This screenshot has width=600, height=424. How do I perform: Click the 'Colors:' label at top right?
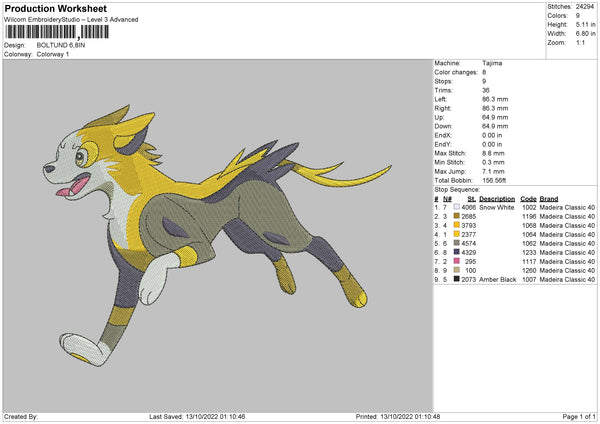coord(557,16)
